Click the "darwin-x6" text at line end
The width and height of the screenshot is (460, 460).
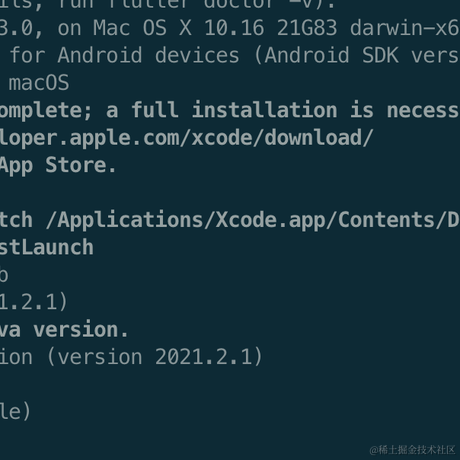point(405,28)
